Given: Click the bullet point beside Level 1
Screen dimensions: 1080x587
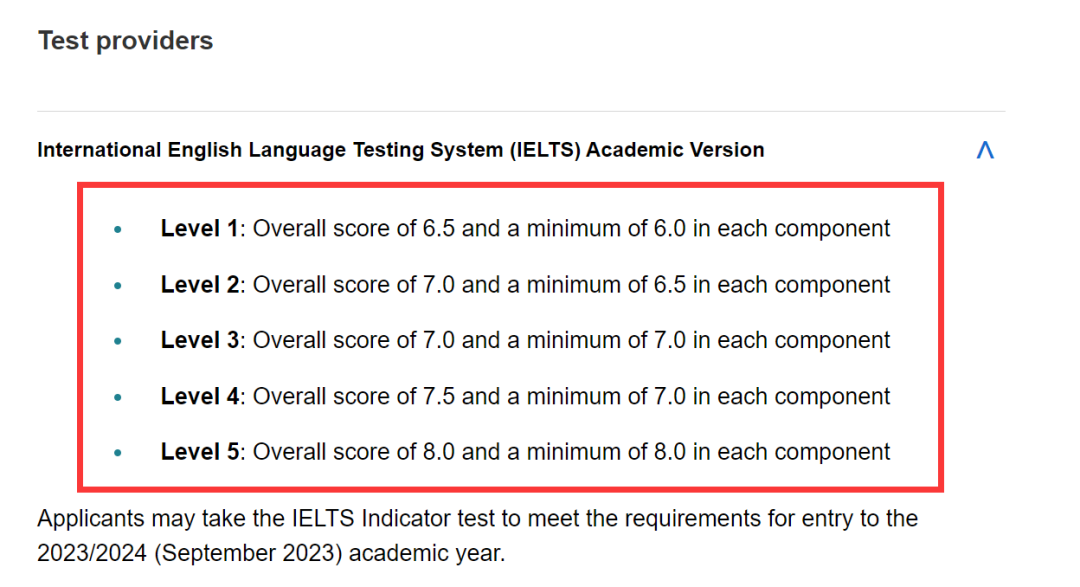Looking at the screenshot, I should click(x=118, y=229).
